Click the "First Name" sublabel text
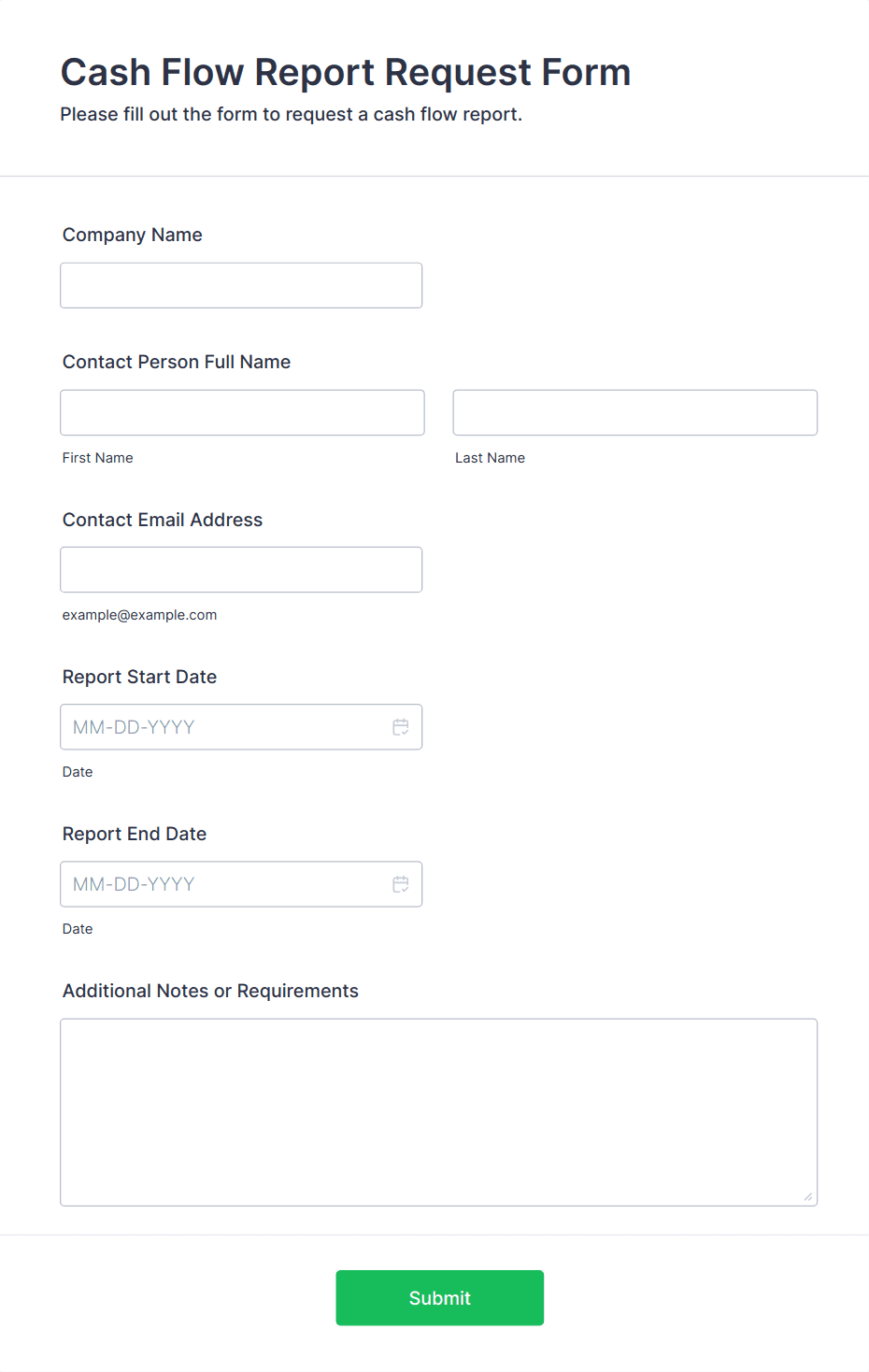 [98, 458]
